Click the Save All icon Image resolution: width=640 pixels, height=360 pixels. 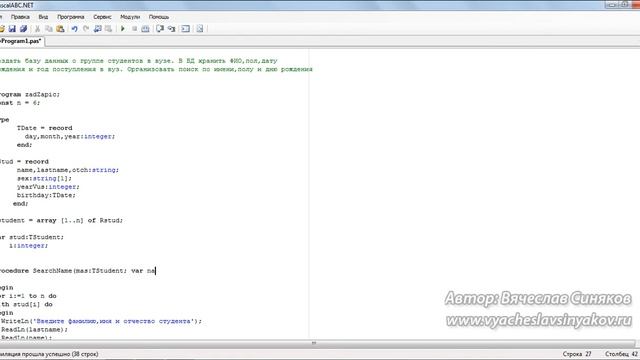coord(24,29)
